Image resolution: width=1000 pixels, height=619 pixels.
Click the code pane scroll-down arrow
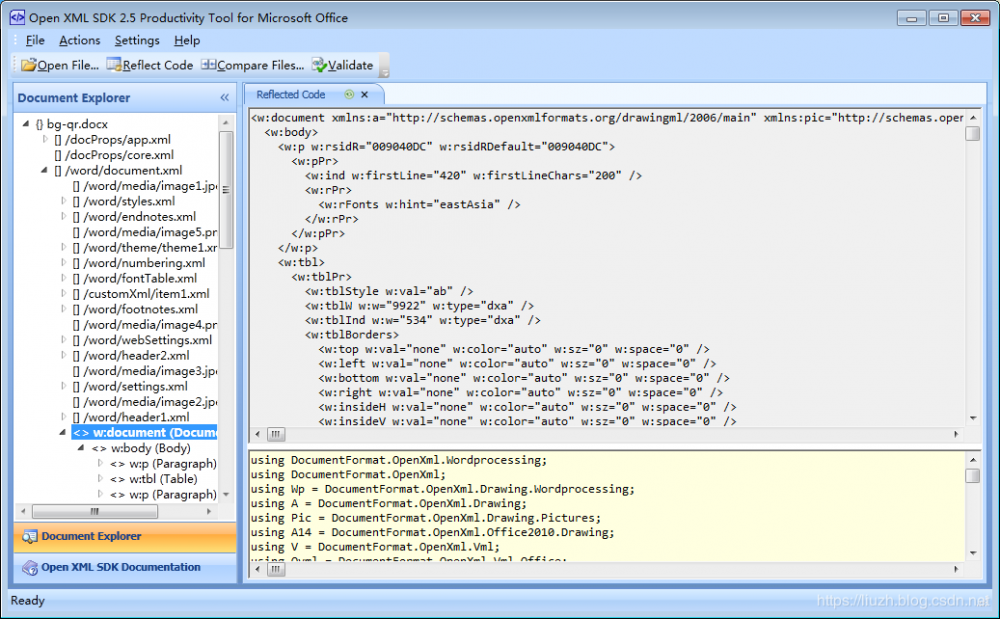click(973, 553)
